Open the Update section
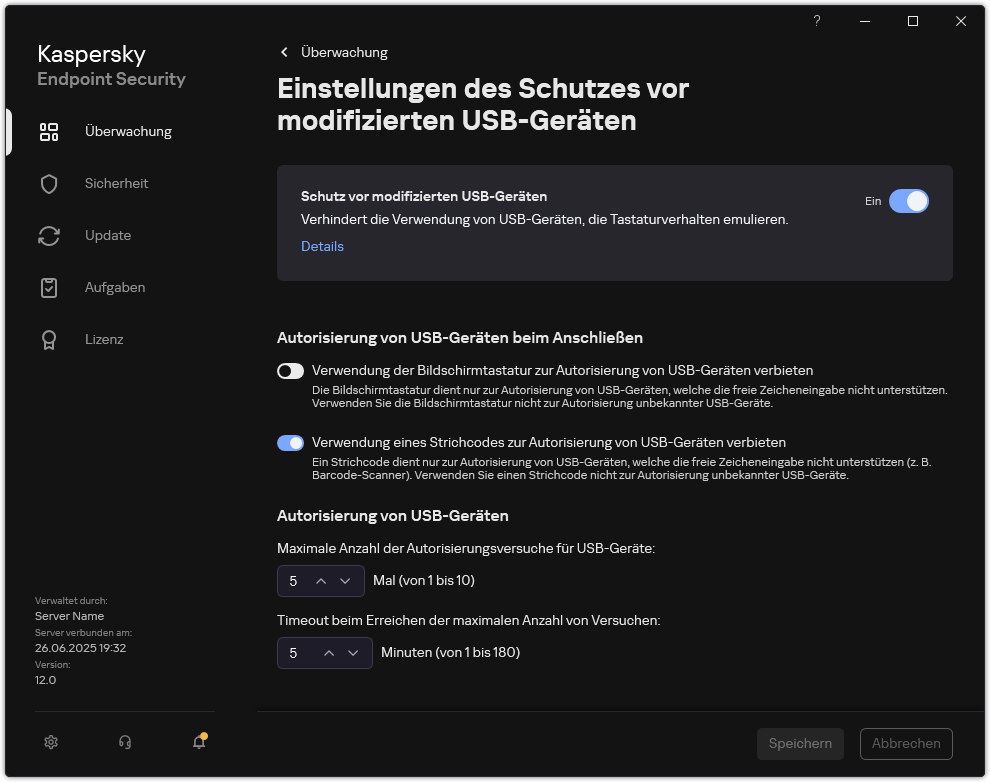This screenshot has width=990, height=782. pos(106,235)
